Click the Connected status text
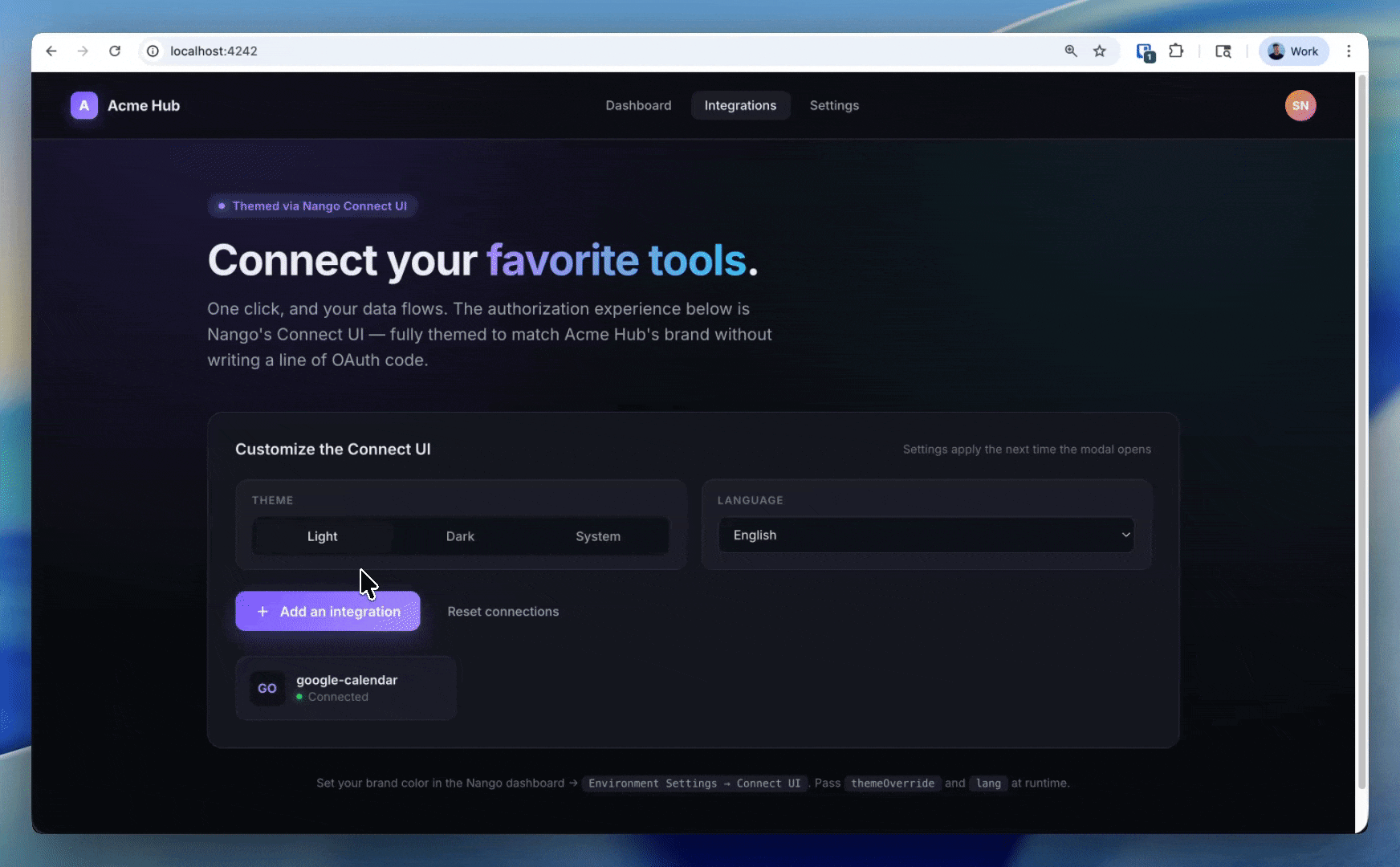The height and width of the screenshot is (867, 1400). click(338, 697)
